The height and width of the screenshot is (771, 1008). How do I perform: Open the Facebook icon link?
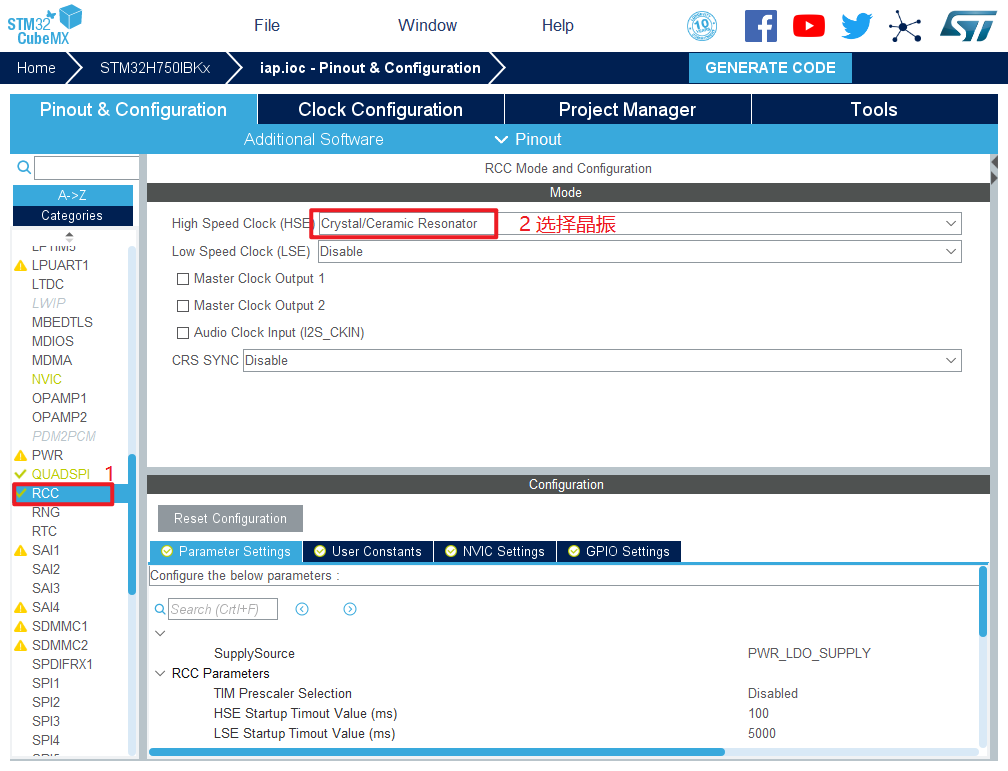click(761, 26)
